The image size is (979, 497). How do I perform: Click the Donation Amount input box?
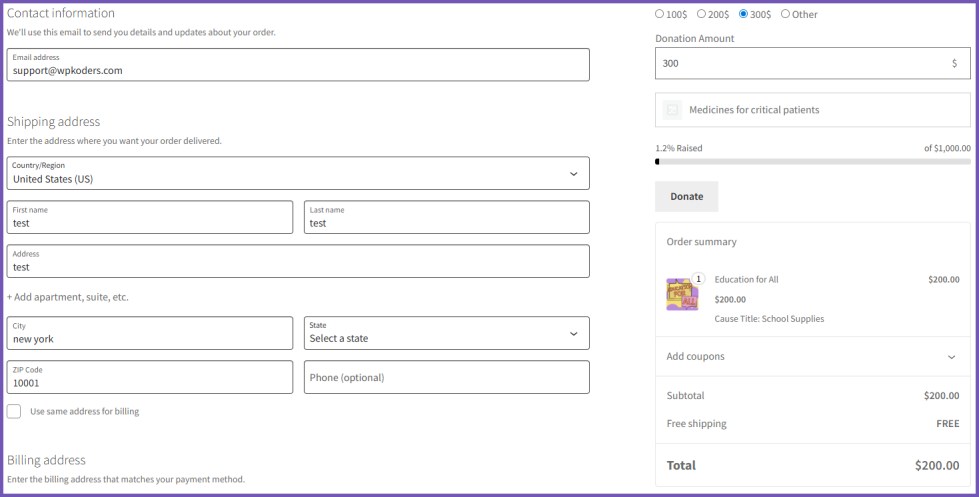click(800, 63)
